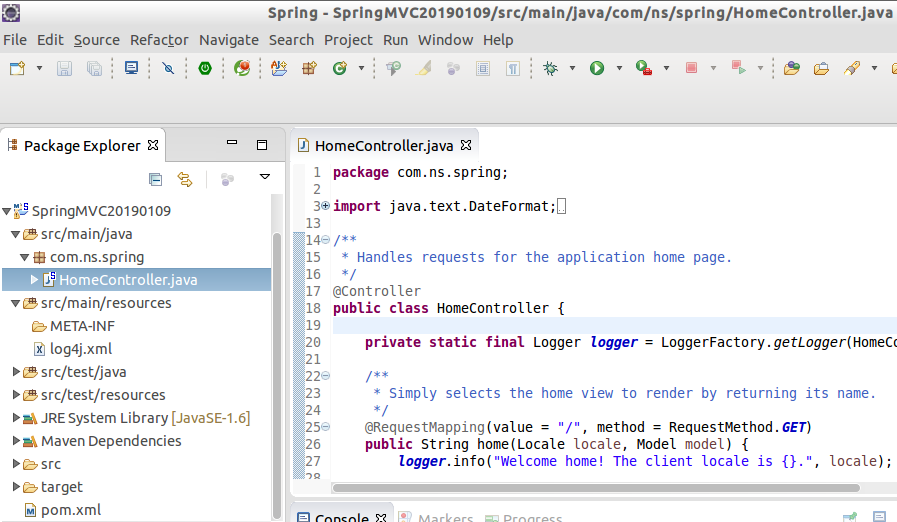Collapse the com.ns.spring package
The image size is (897, 522).
pos(25,258)
